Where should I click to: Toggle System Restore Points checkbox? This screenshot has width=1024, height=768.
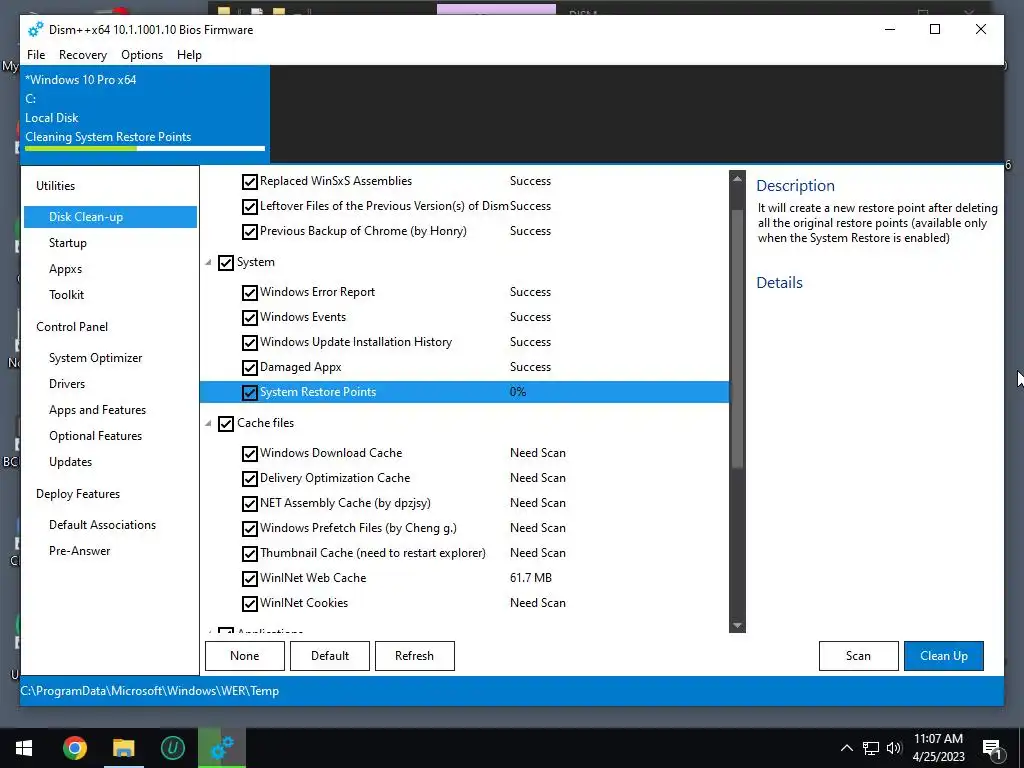(x=249, y=392)
